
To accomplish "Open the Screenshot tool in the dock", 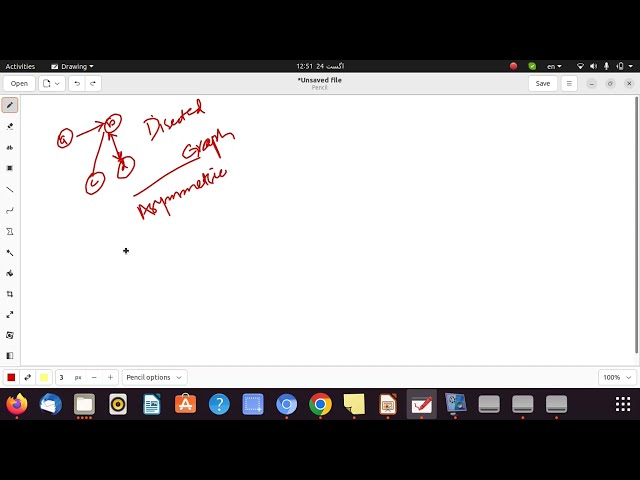I will coord(253,404).
